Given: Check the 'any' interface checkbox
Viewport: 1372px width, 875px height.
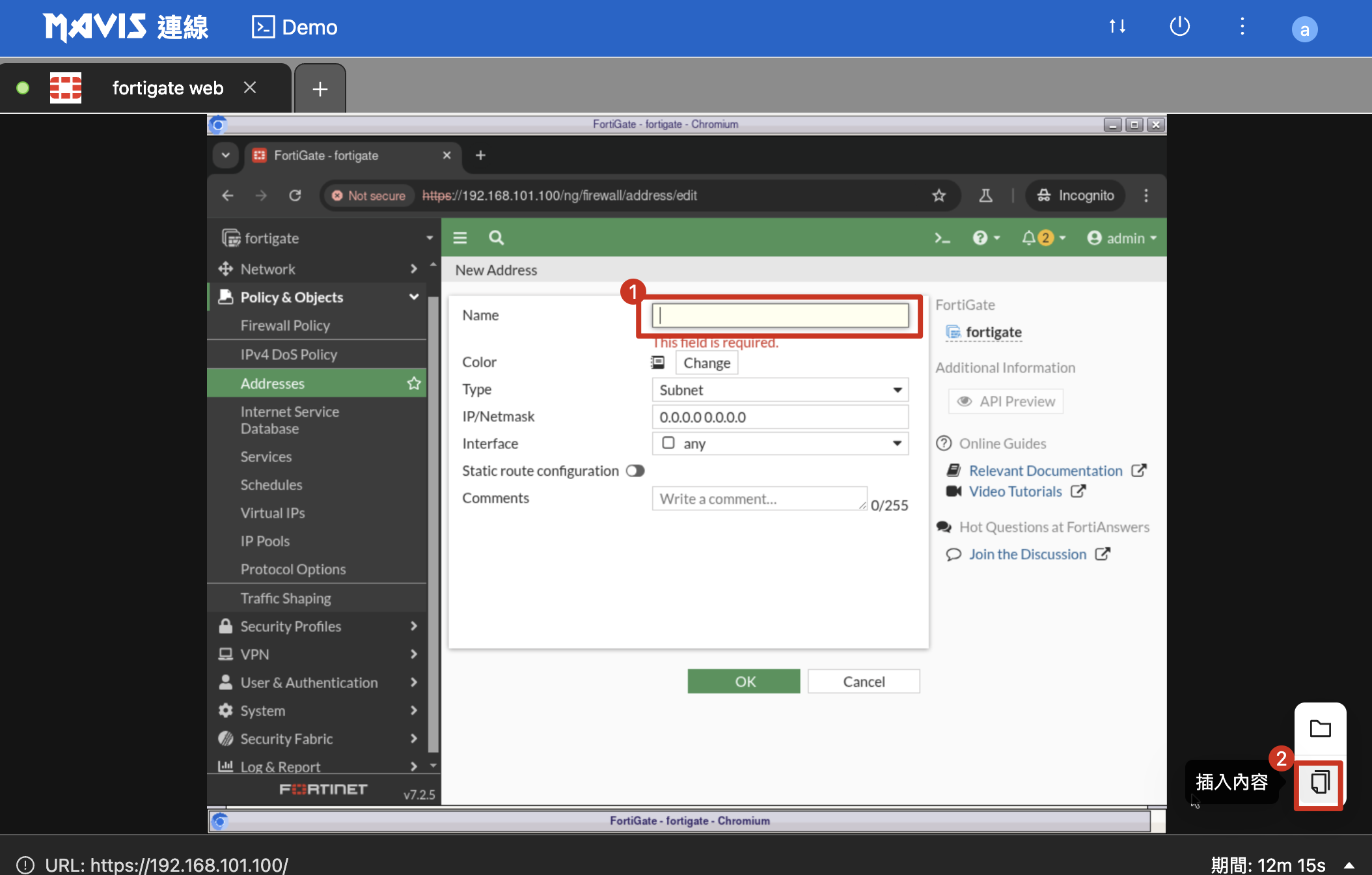Looking at the screenshot, I should tap(668, 443).
